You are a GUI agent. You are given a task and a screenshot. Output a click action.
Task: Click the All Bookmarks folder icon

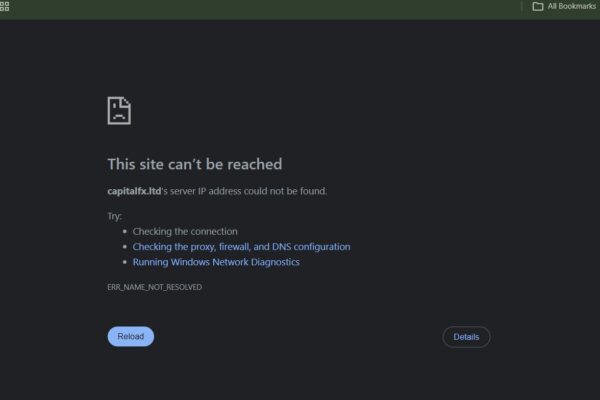tap(538, 7)
